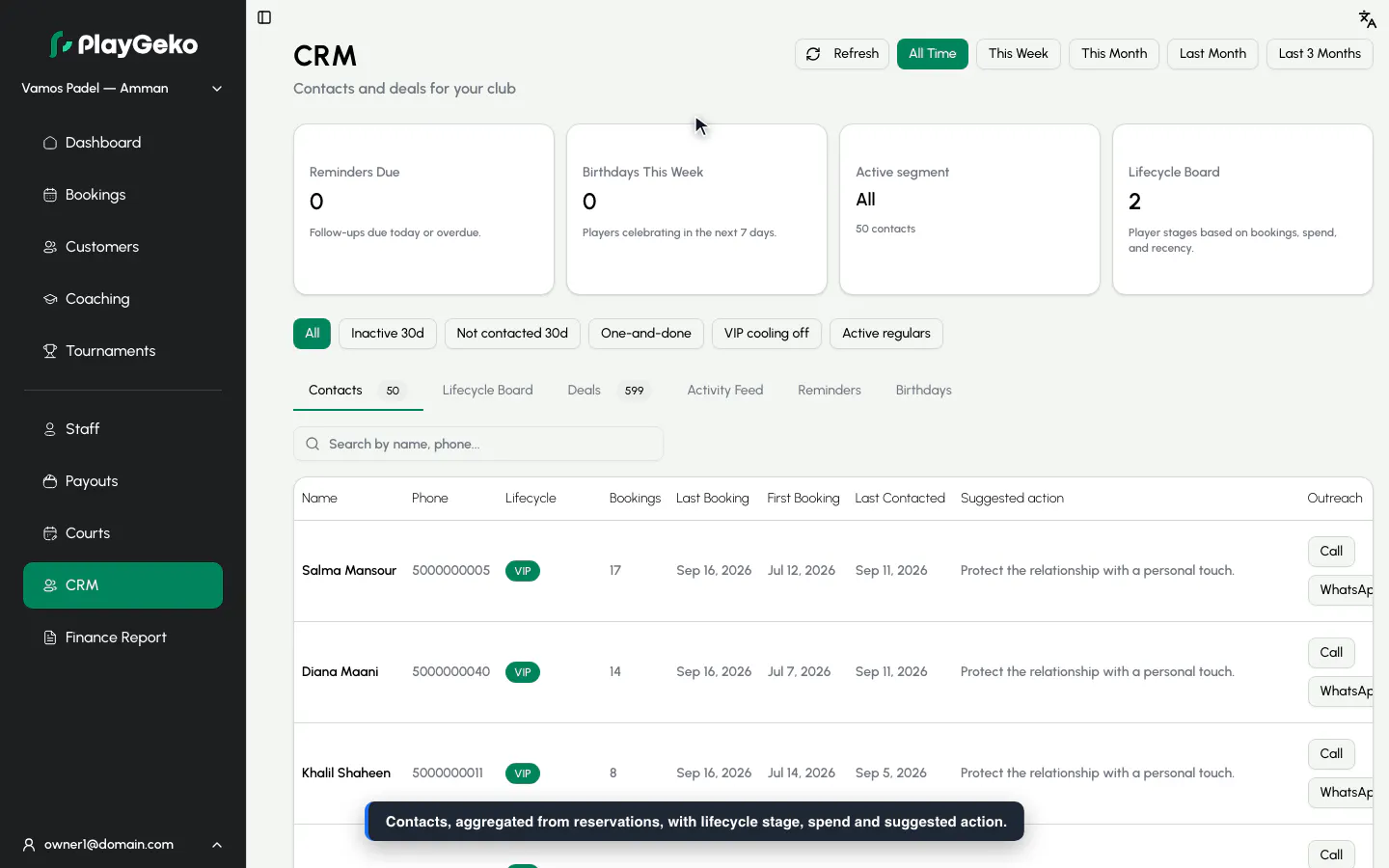The image size is (1389, 868).
Task: Click the Tournaments trophy icon
Action: [50, 351]
